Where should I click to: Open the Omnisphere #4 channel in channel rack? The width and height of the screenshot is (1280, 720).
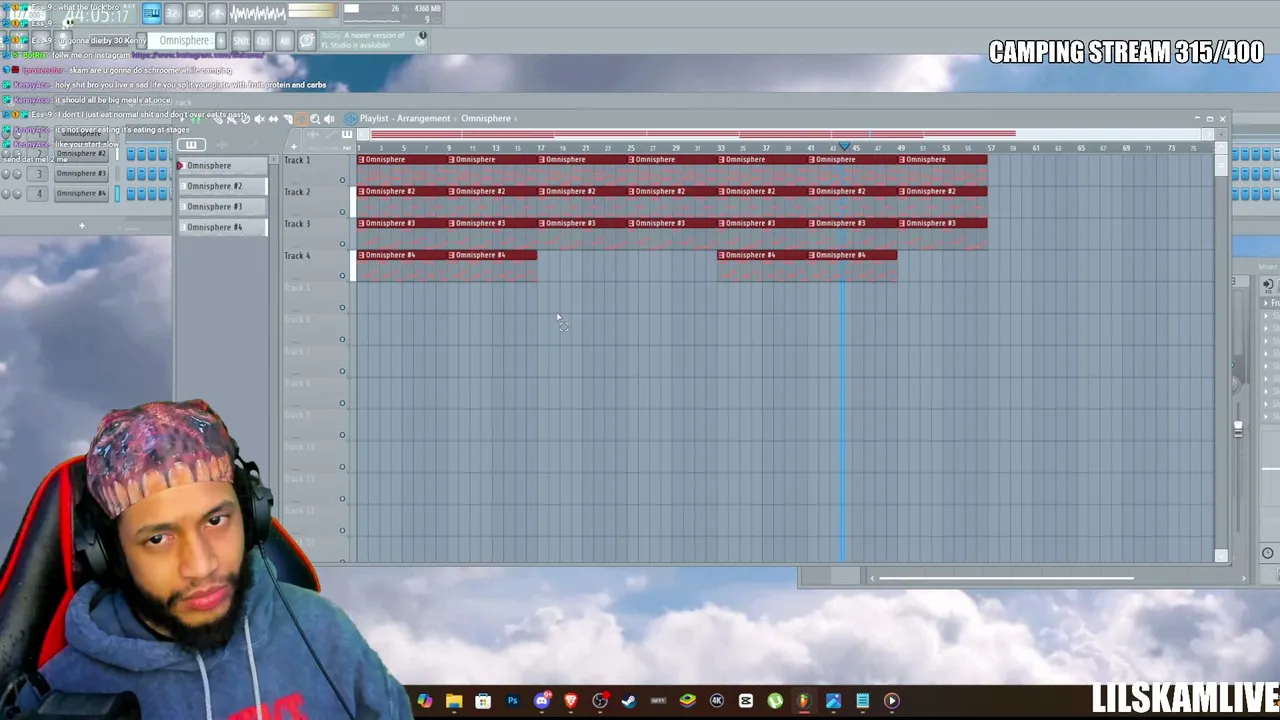pos(82,193)
